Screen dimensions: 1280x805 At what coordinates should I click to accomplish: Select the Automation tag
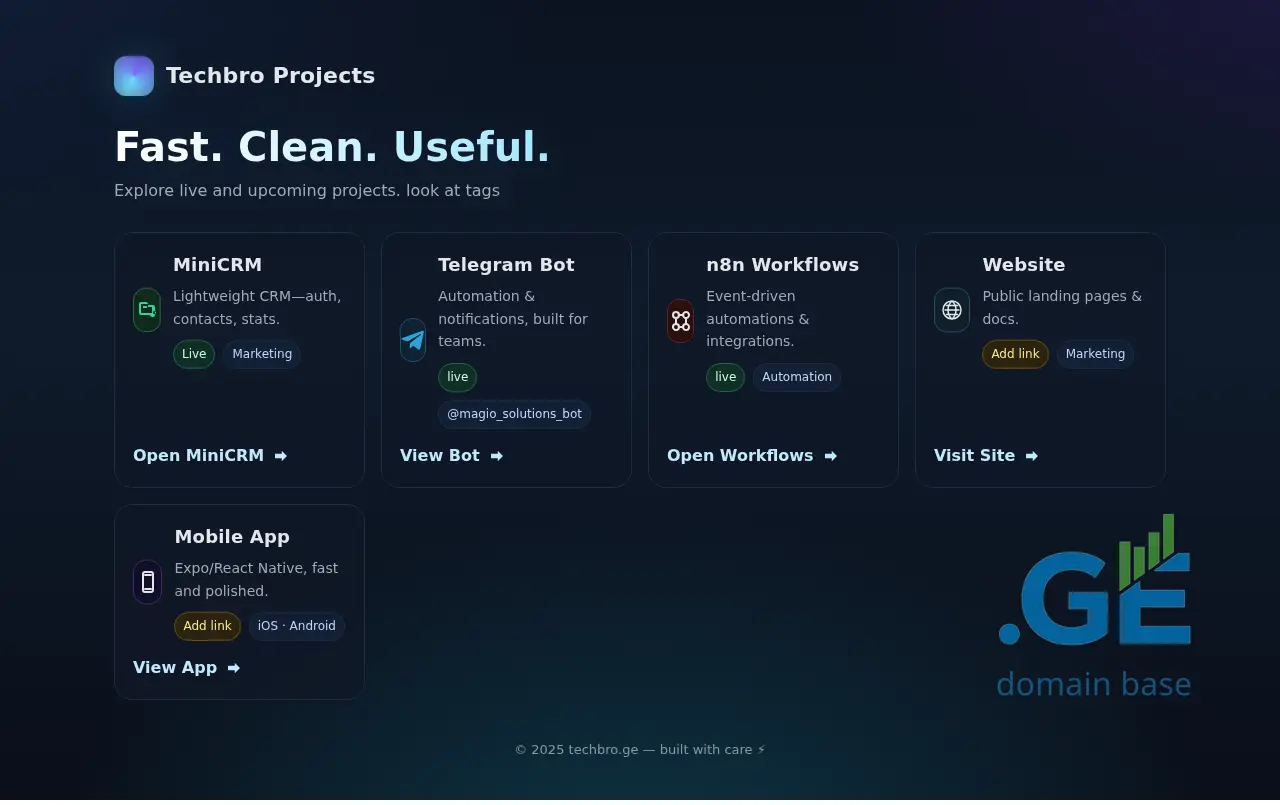(796, 377)
